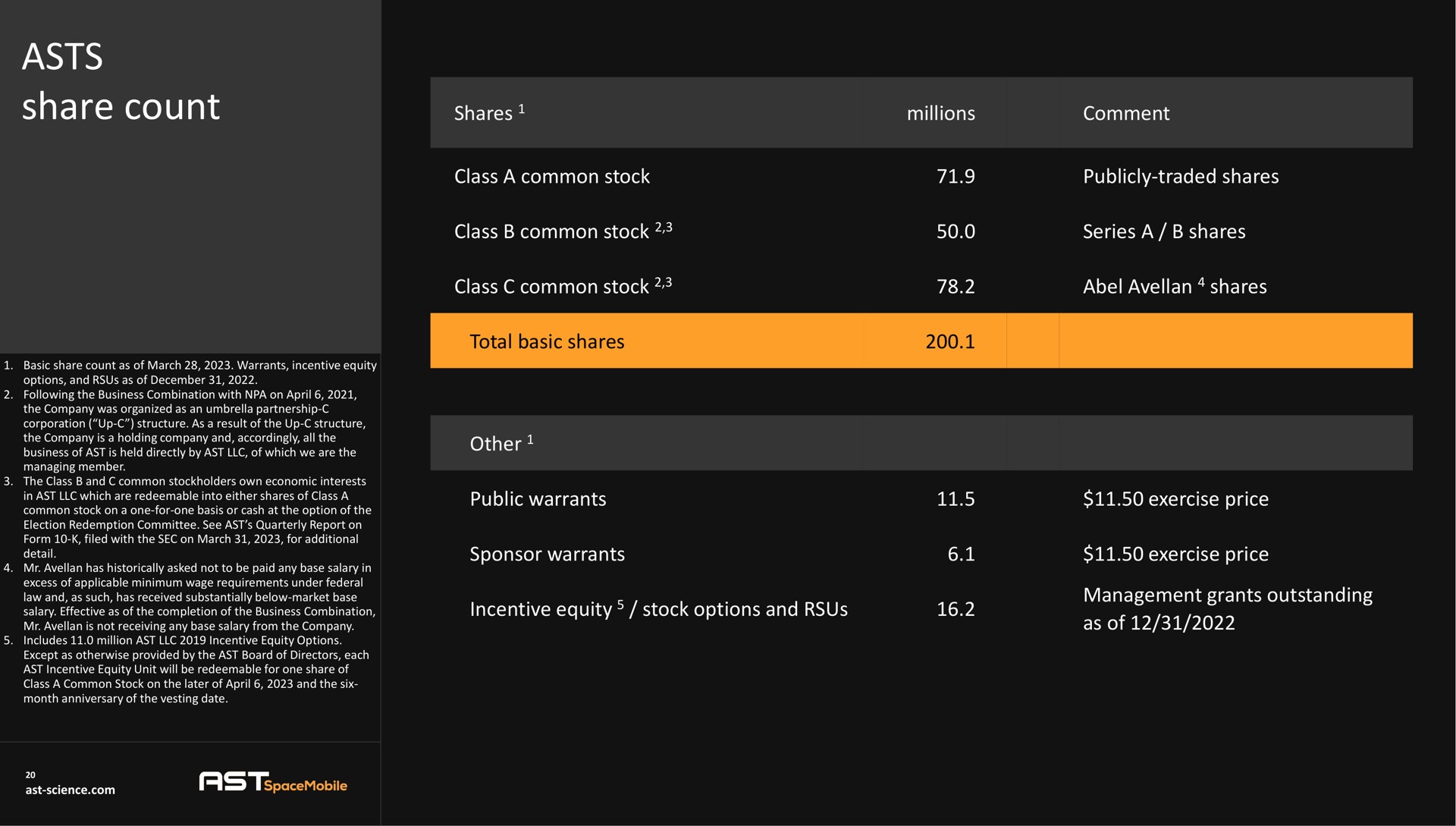This screenshot has width=1456, height=826.
Task: Click the AST SpaceMobile logo
Action: pos(273,783)
